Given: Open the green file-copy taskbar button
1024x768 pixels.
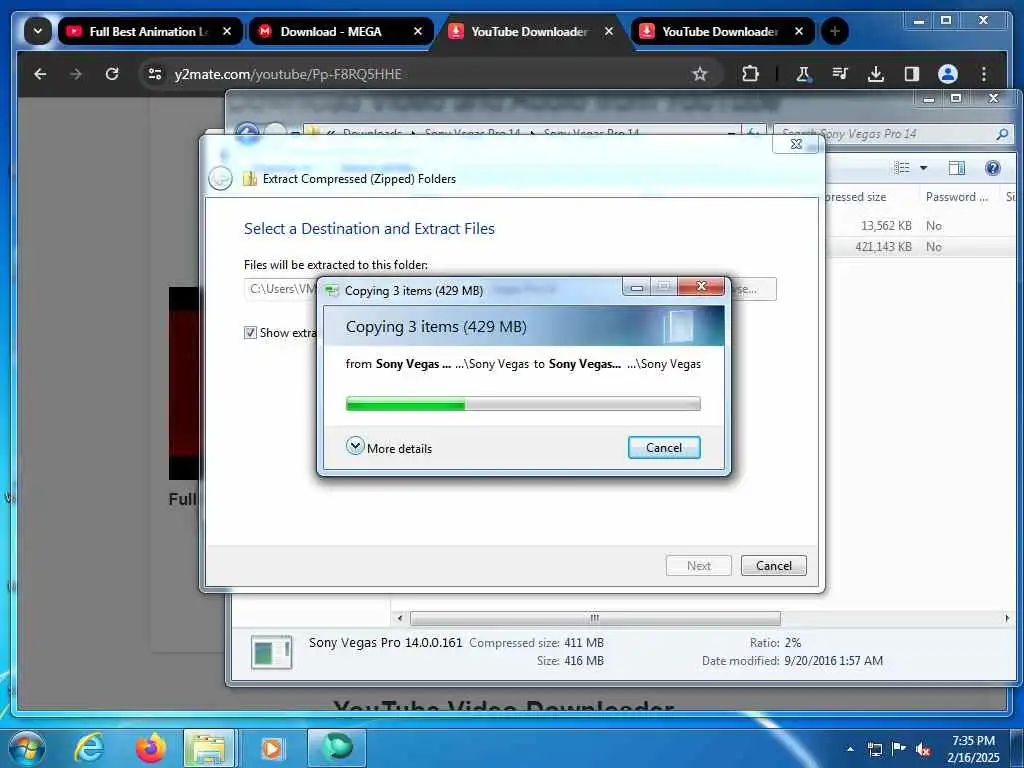Looking at the screenshot, I should [336, 748].
